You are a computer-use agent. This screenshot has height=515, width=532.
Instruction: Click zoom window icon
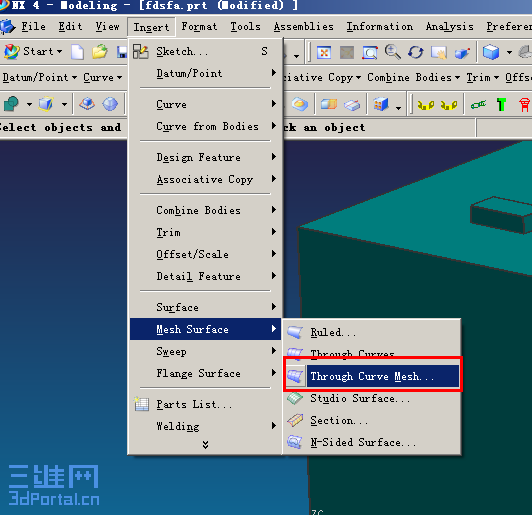370,53
